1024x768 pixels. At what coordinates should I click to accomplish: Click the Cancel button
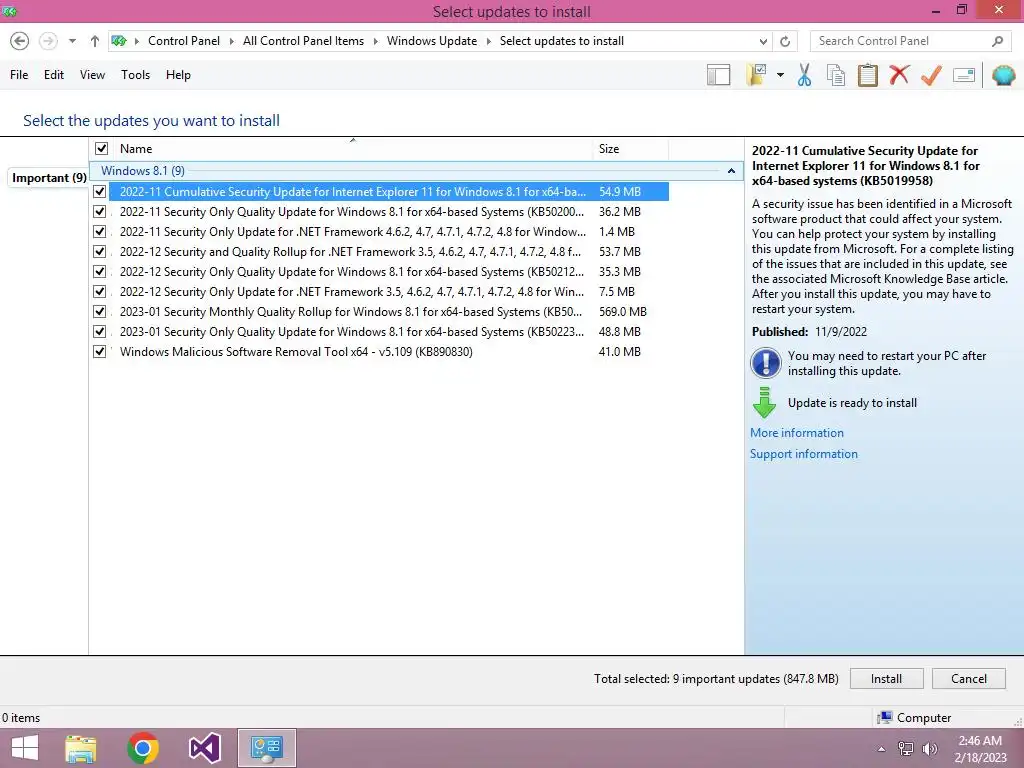click(968, 679)
